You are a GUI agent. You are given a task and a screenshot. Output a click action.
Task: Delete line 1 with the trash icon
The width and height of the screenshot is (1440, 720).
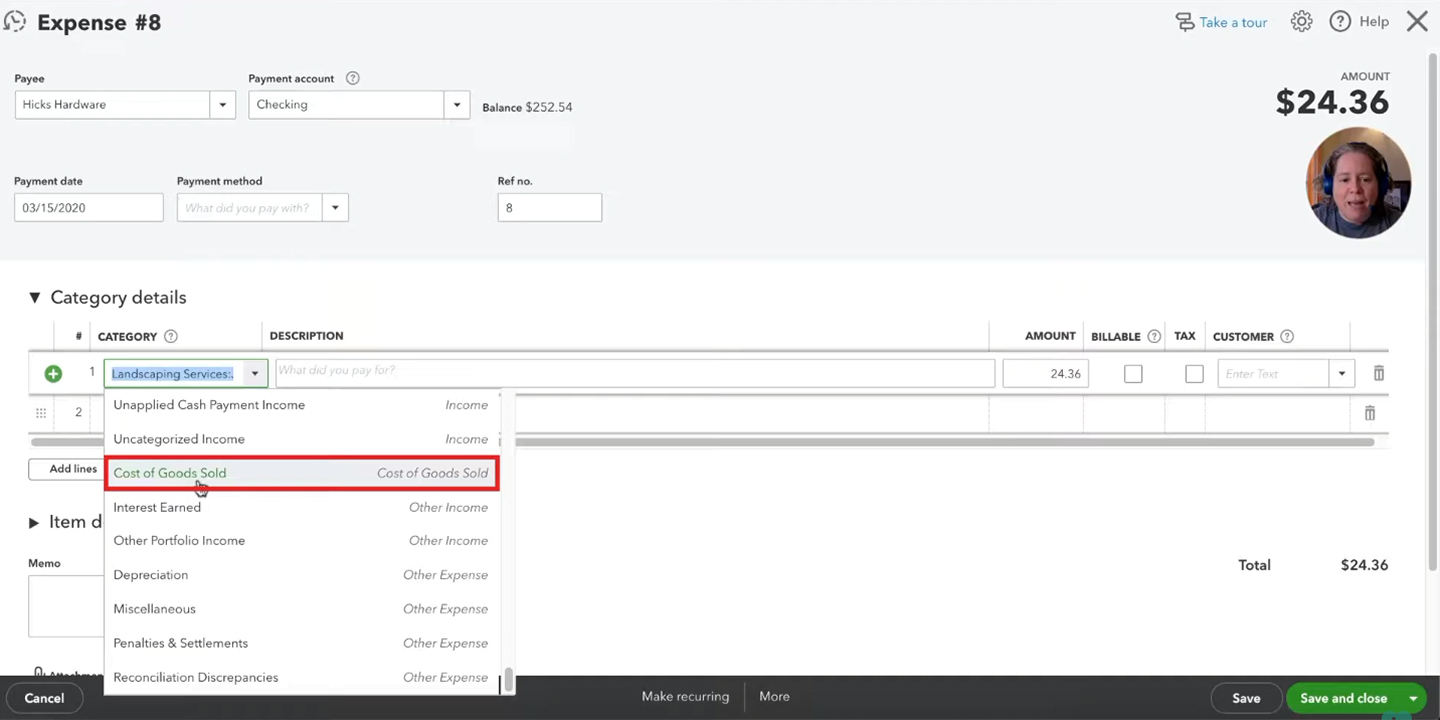(x=1378, y=373)
